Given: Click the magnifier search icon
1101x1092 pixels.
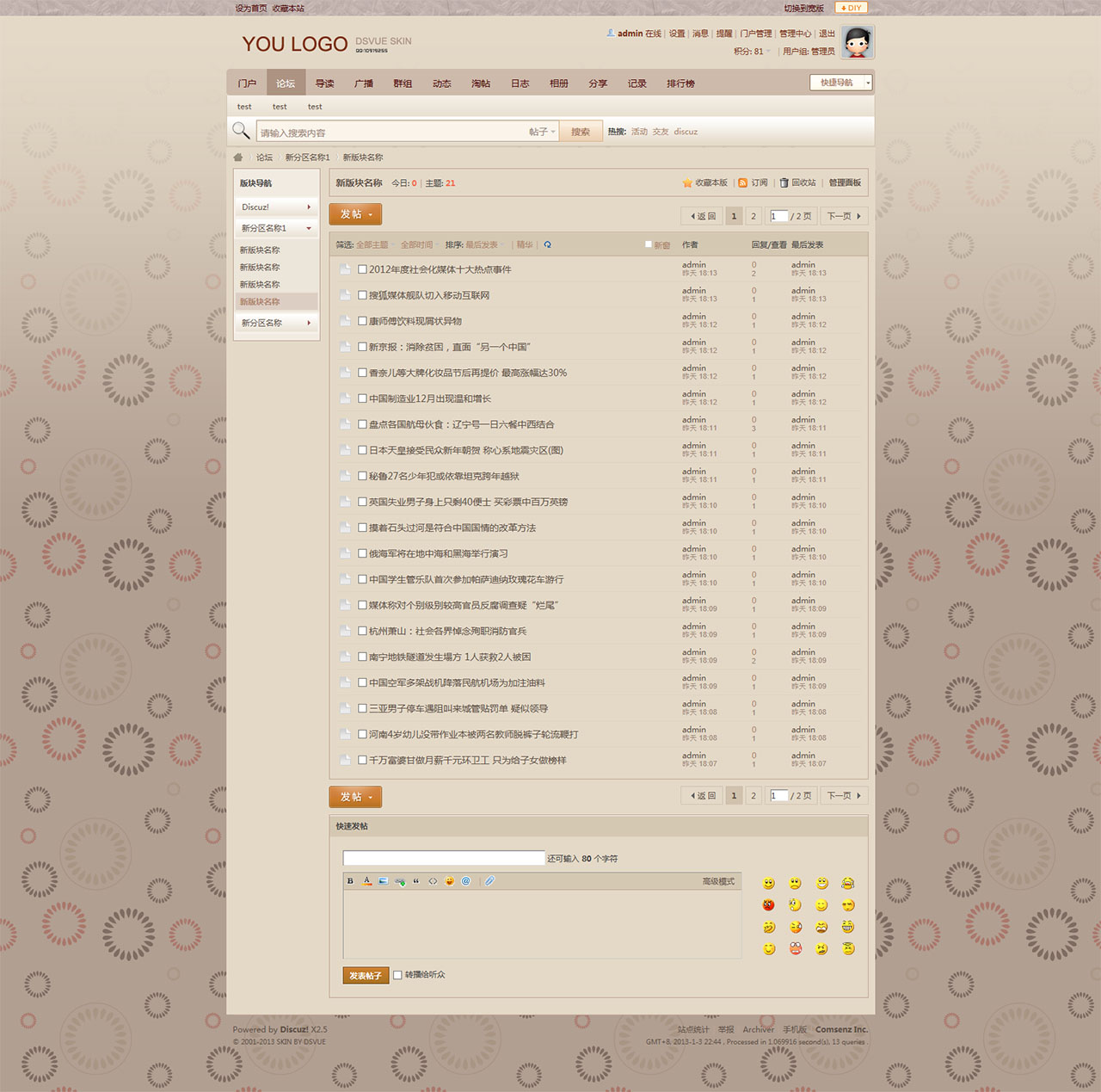Looking at the screenshot, I should coord(241,131).
